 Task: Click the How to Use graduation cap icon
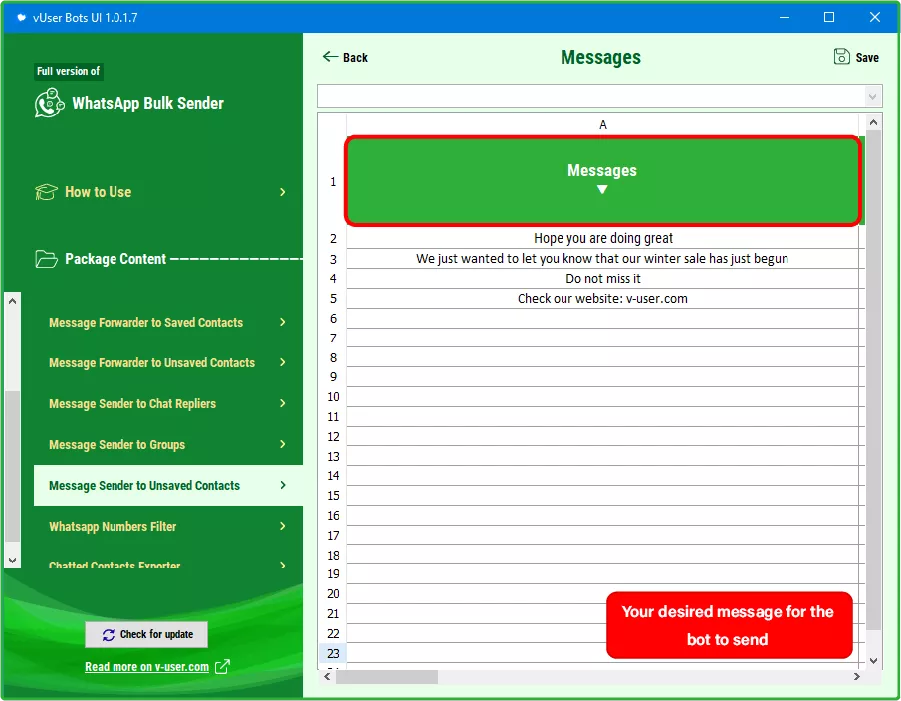[x=46, y=192]
